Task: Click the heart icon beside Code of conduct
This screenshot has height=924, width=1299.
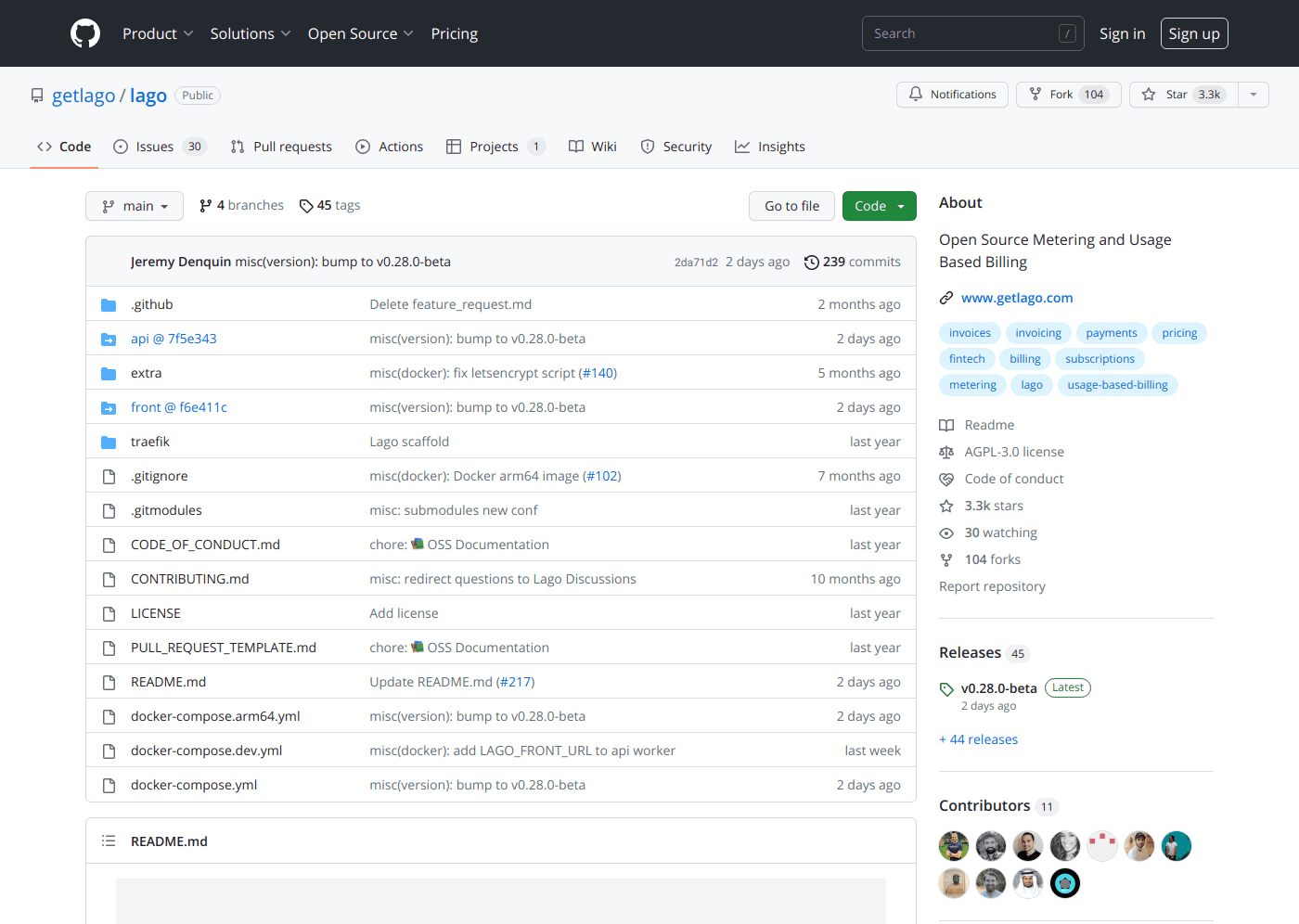Action: coord(946,479)
